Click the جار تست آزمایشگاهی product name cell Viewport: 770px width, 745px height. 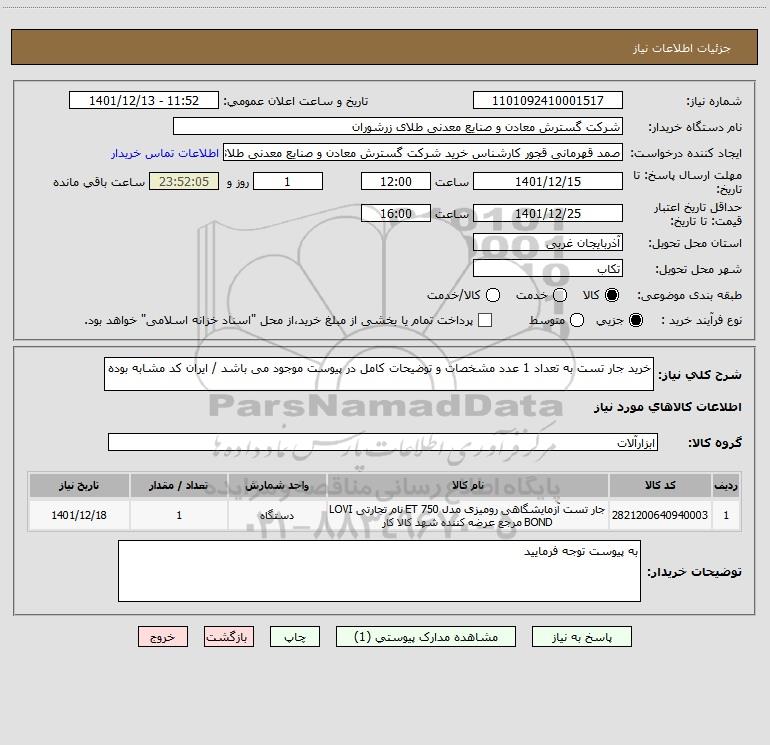pyautogui.click(x=468, y=515)
